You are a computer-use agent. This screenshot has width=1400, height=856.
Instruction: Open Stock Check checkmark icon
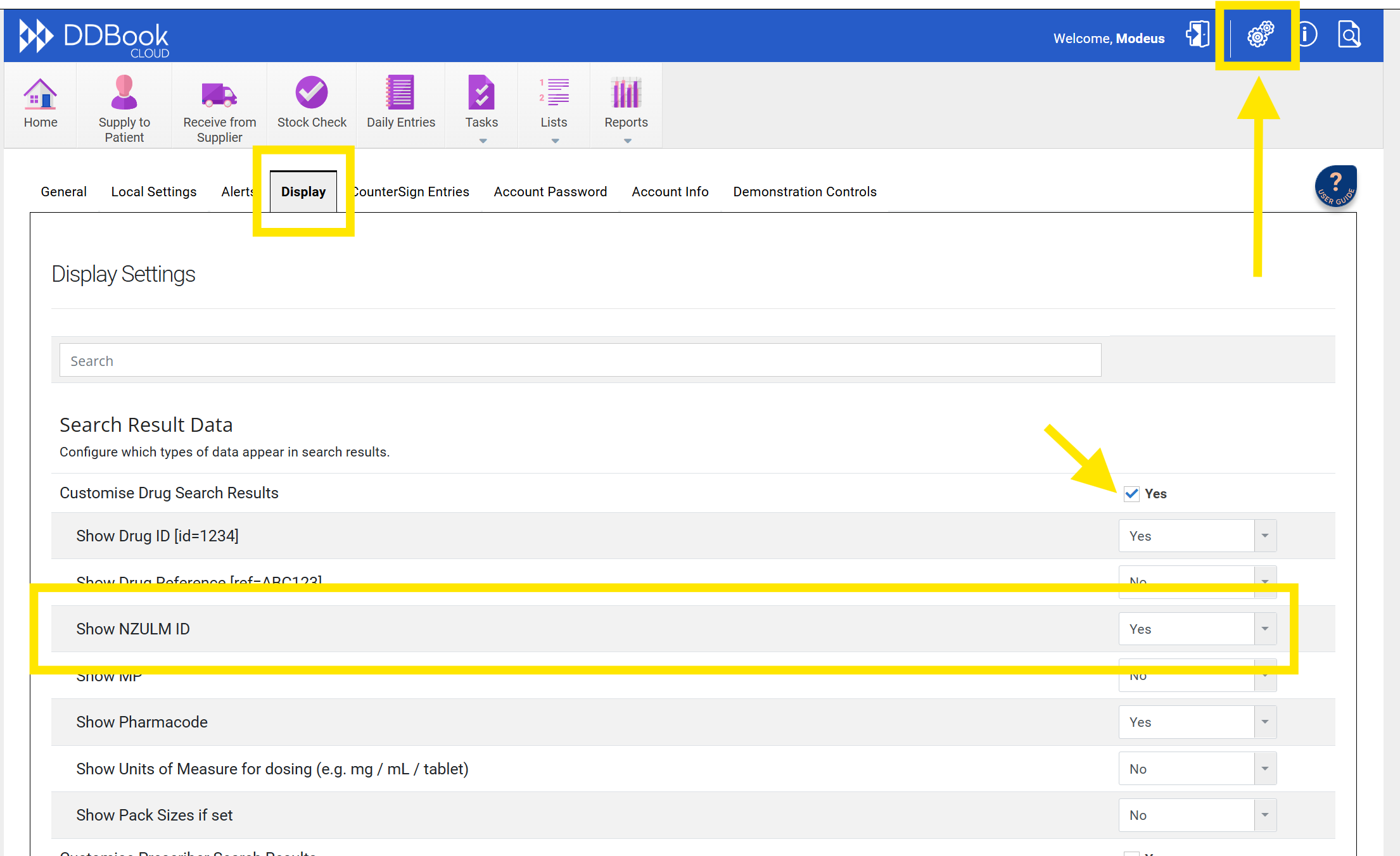(x=312, y=92)
